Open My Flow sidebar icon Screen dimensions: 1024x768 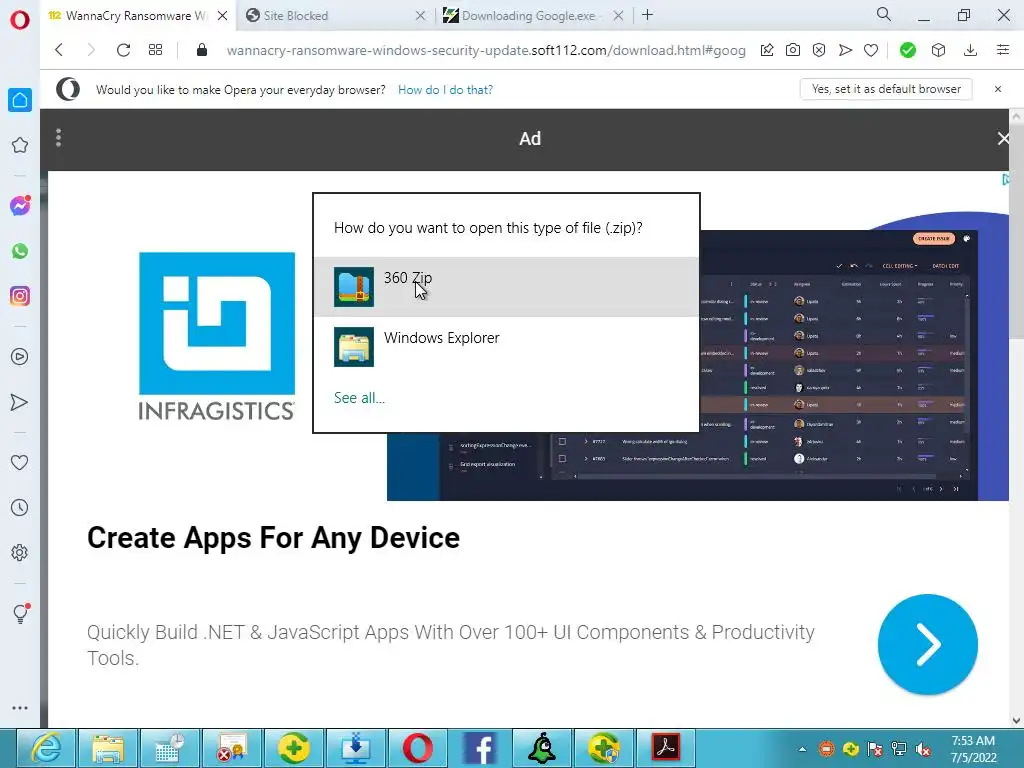pyautogui.click(x=20, y=402)
